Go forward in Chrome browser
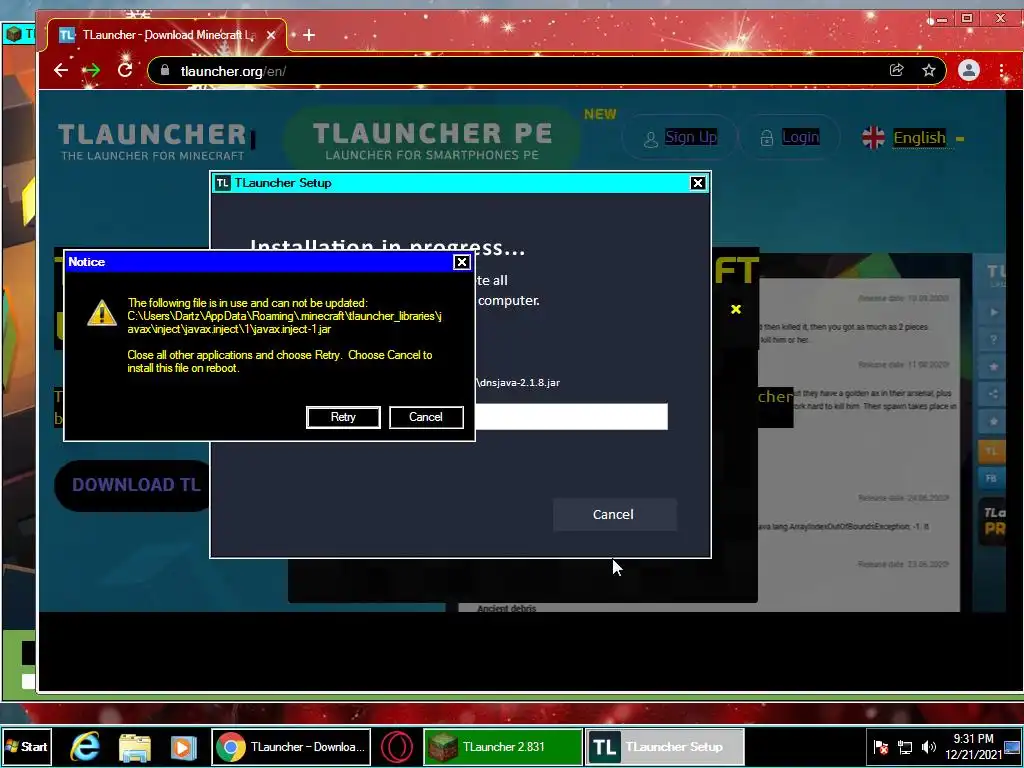Viewport: 1024px width, 768px height. [x=92, y=71]
